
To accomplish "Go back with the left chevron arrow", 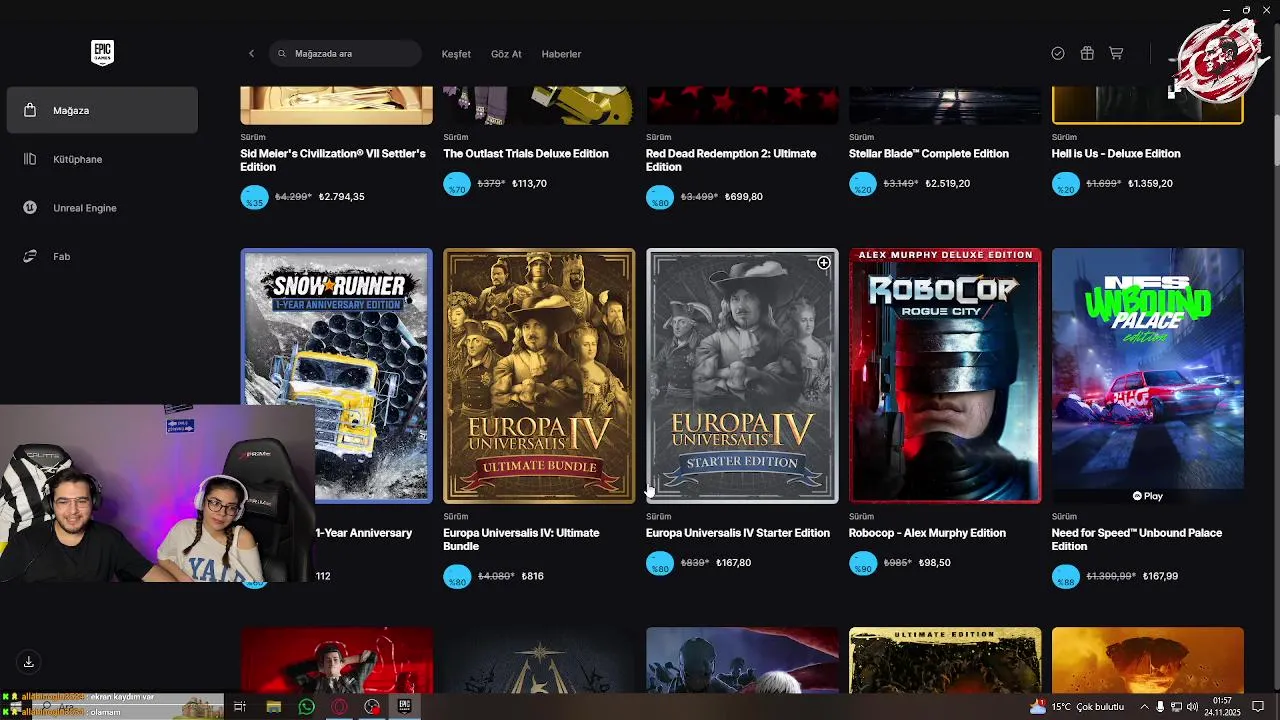I will [x=251, y=54].
